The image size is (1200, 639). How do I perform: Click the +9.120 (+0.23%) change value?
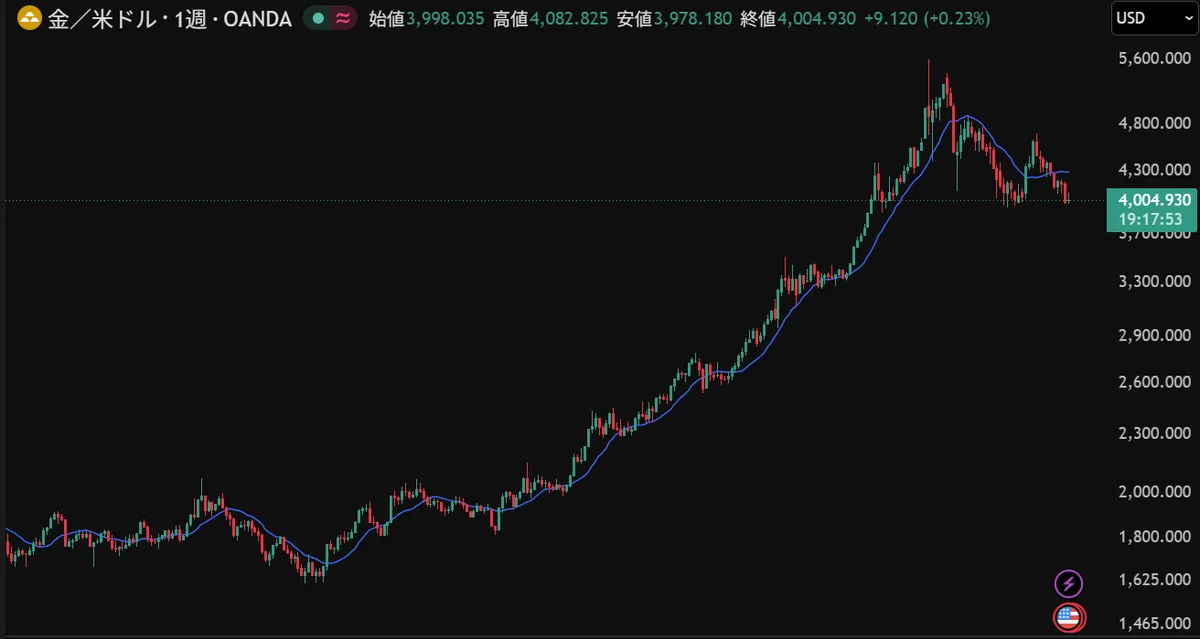(927, 18)
